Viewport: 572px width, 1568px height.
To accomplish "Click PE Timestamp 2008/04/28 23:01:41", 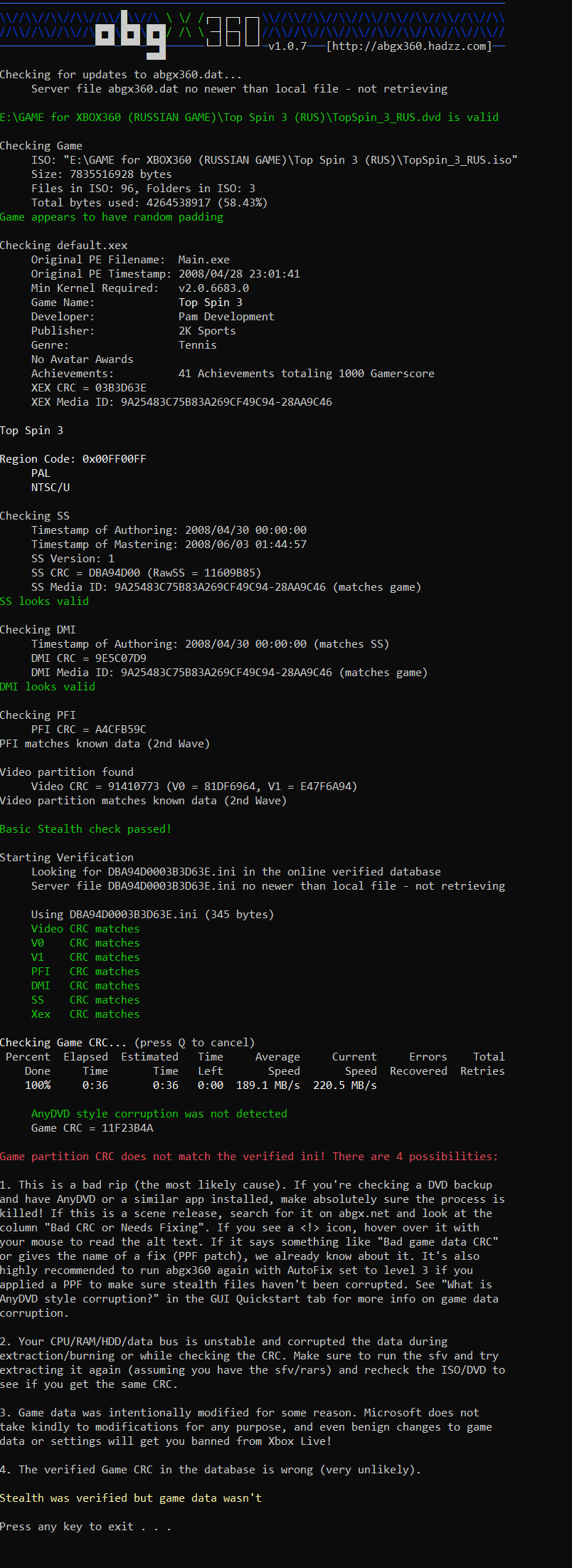I will click(x=239, y=274).
